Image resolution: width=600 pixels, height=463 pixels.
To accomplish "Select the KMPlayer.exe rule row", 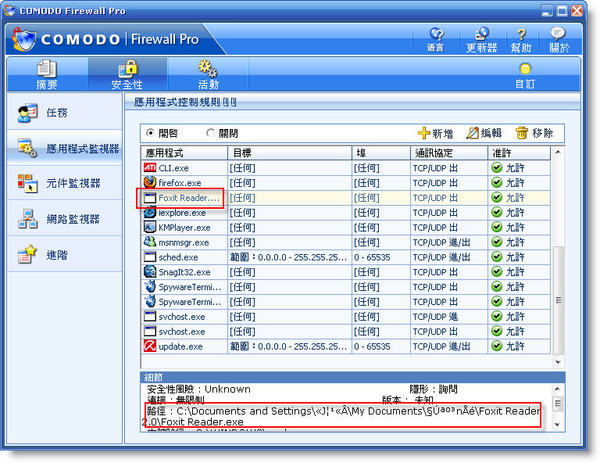I will coord(346,227).
